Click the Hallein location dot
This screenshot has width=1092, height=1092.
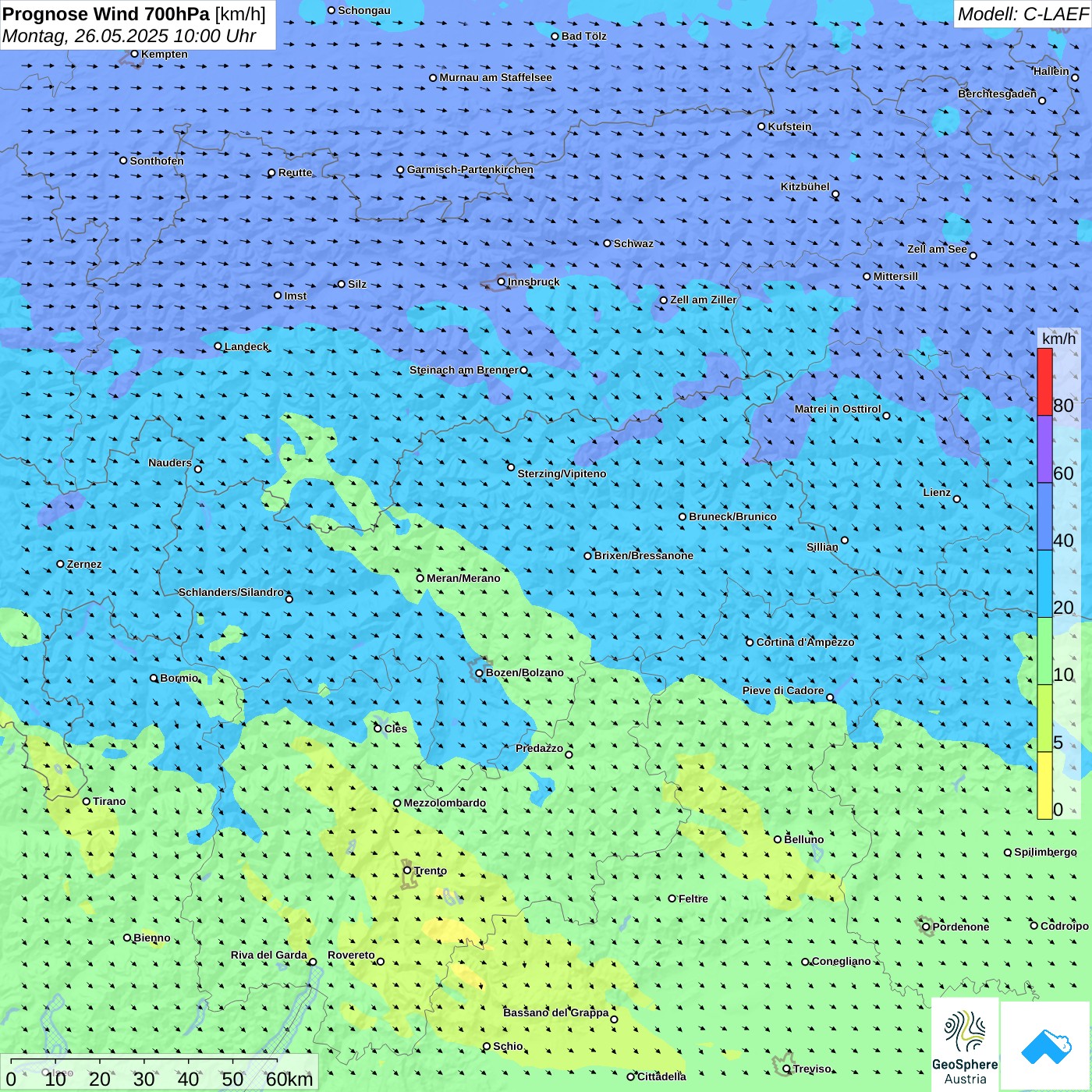1075,77
